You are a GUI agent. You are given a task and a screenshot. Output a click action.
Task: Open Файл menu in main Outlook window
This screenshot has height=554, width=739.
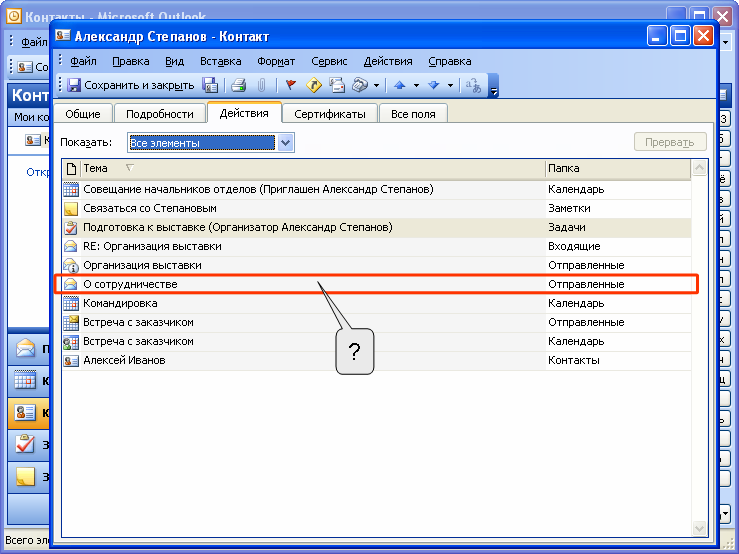[34, 42]
